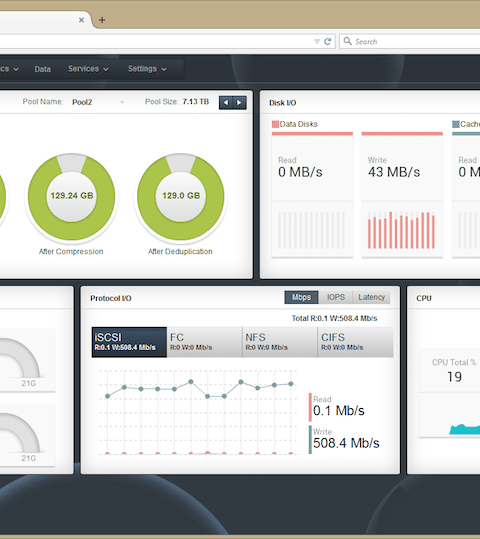Click the CPU Total % value 19

454,377
